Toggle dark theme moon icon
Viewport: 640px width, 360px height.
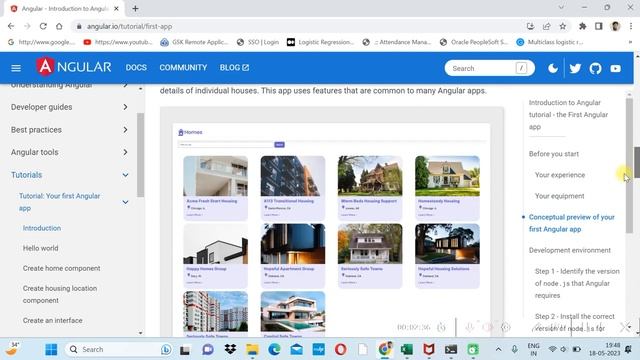click(x=553, y=68)
